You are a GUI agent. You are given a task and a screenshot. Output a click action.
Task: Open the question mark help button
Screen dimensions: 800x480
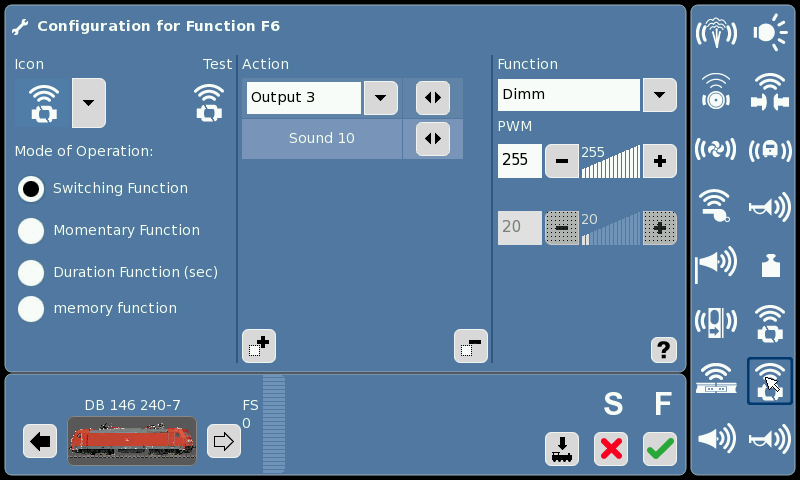click(664, 350)
